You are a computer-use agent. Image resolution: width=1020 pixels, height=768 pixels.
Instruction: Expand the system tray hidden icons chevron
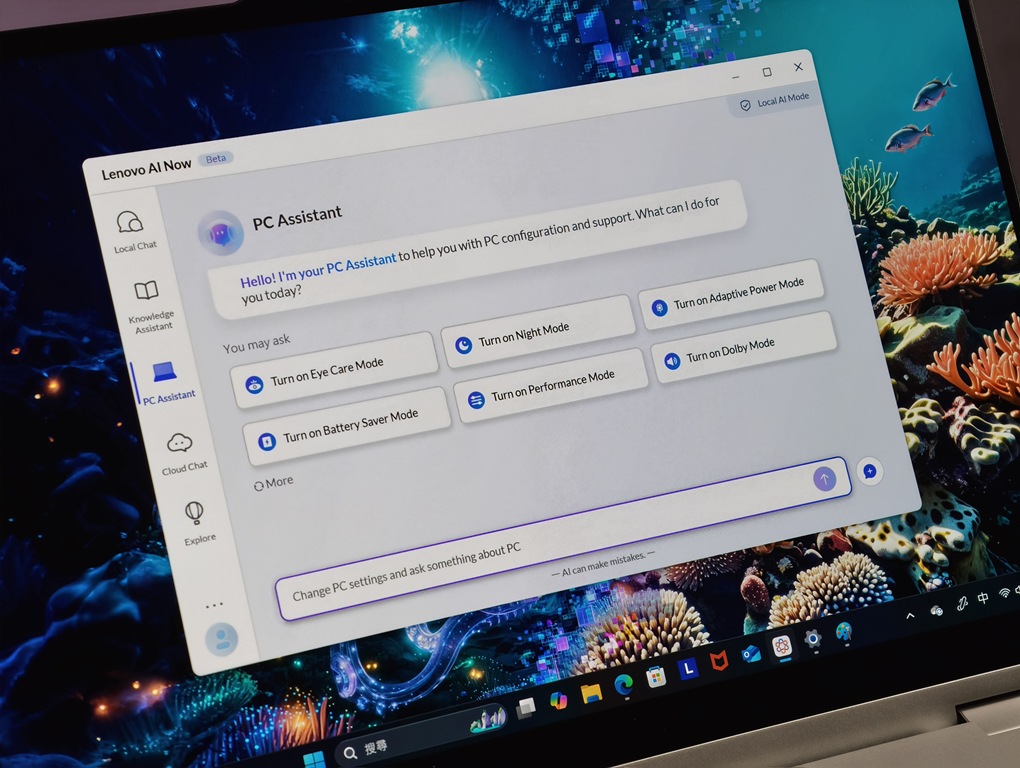click(910, 615)
